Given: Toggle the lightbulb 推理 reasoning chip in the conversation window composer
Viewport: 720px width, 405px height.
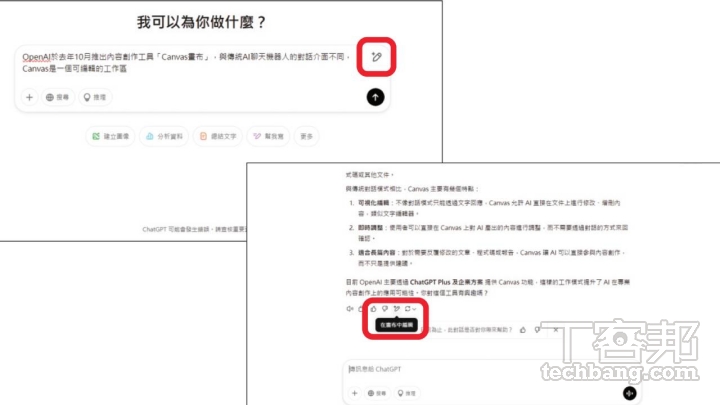Looking at the screenshot, I should click(x=406, y=393).
